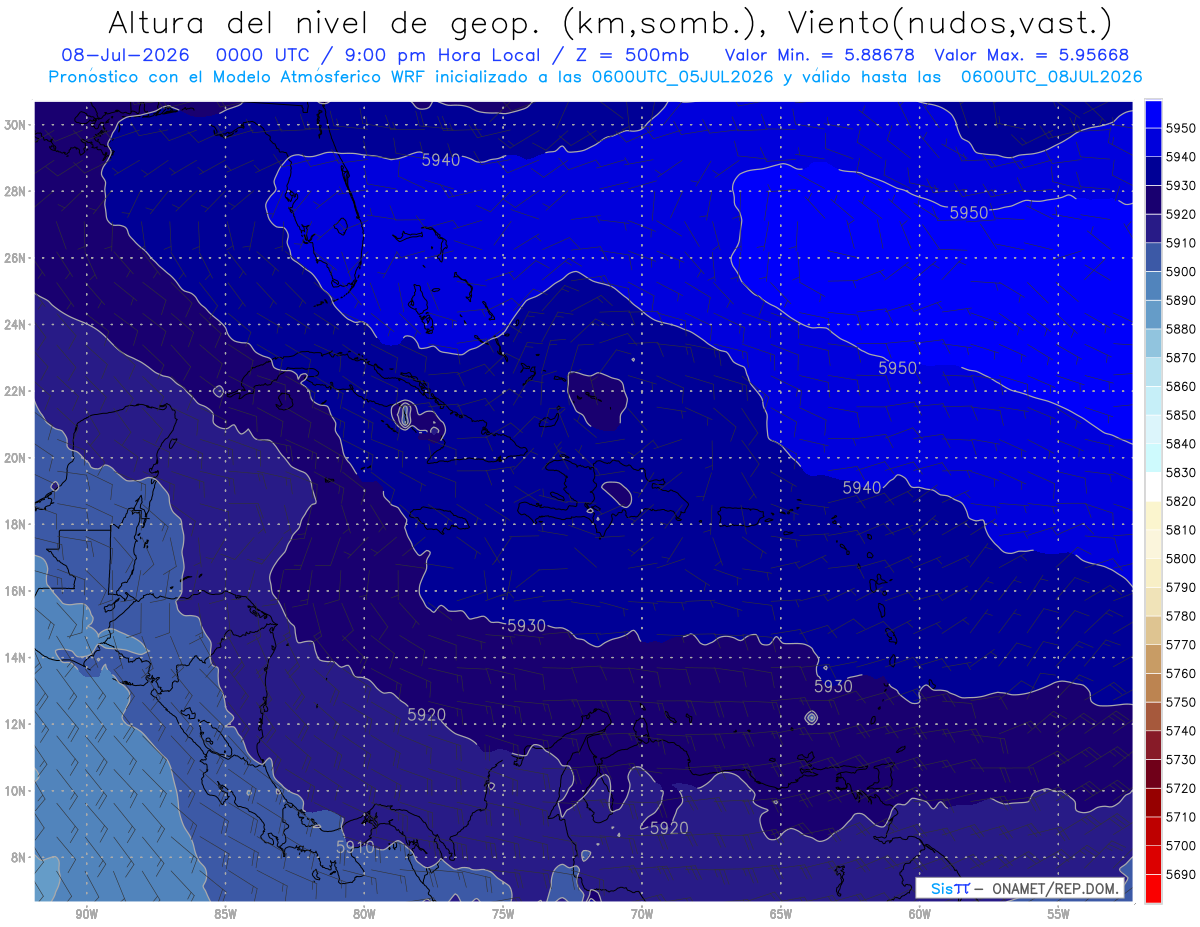The image size is (1200, 927).
Task: Click the date text '08-Jul-2026'
Action: coord(128,56)
